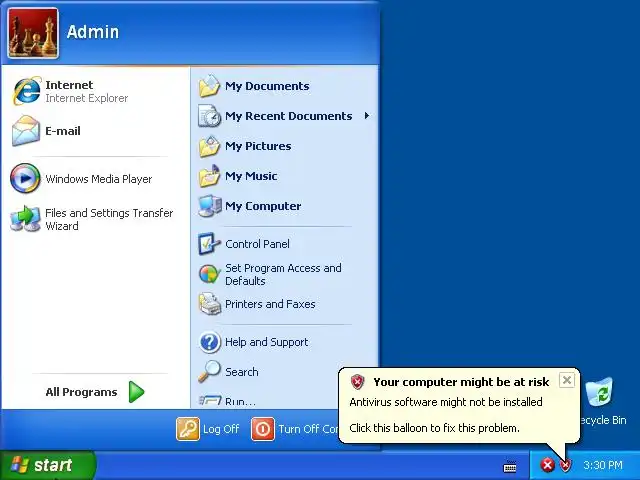This screenshot has height=480, width=640.
Task: Click the Log Off key icon
Action: [x=188, y=429]
